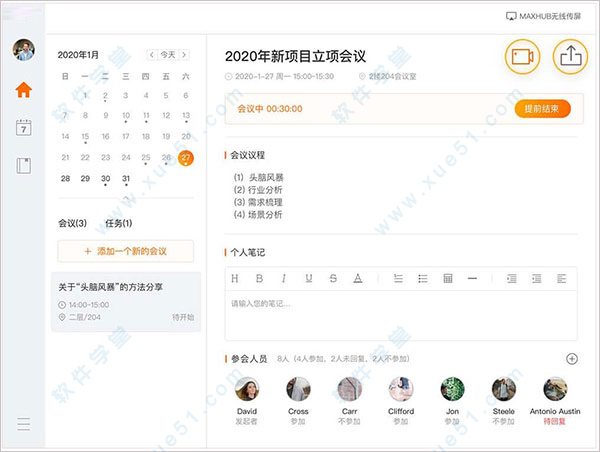Screen dimensions: 600x452
Task: Insert bulleted list in notes
Action: click(x=423, y=279)
